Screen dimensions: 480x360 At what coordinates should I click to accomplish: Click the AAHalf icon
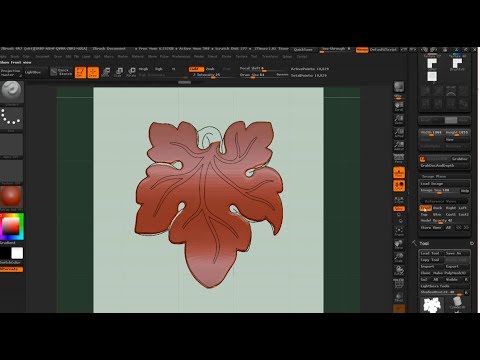point(399,146)
